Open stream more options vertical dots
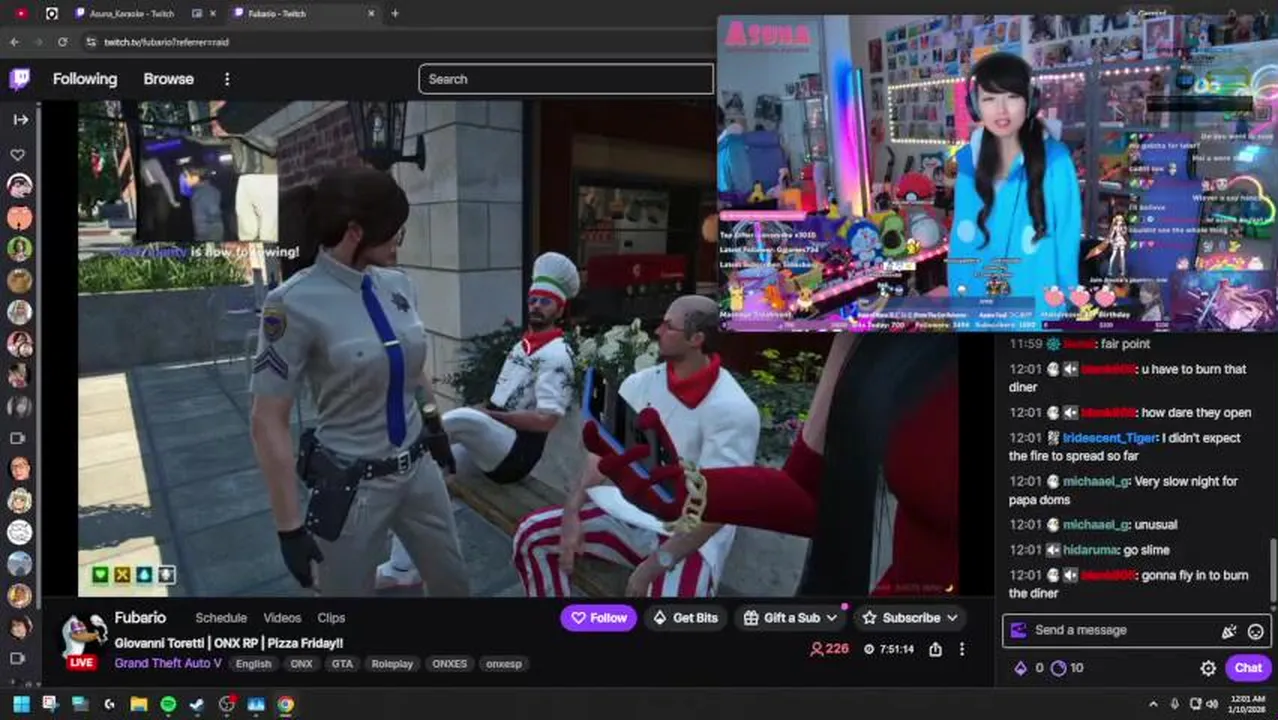This screenshot has height=720, width=1278. coord(962,649)
